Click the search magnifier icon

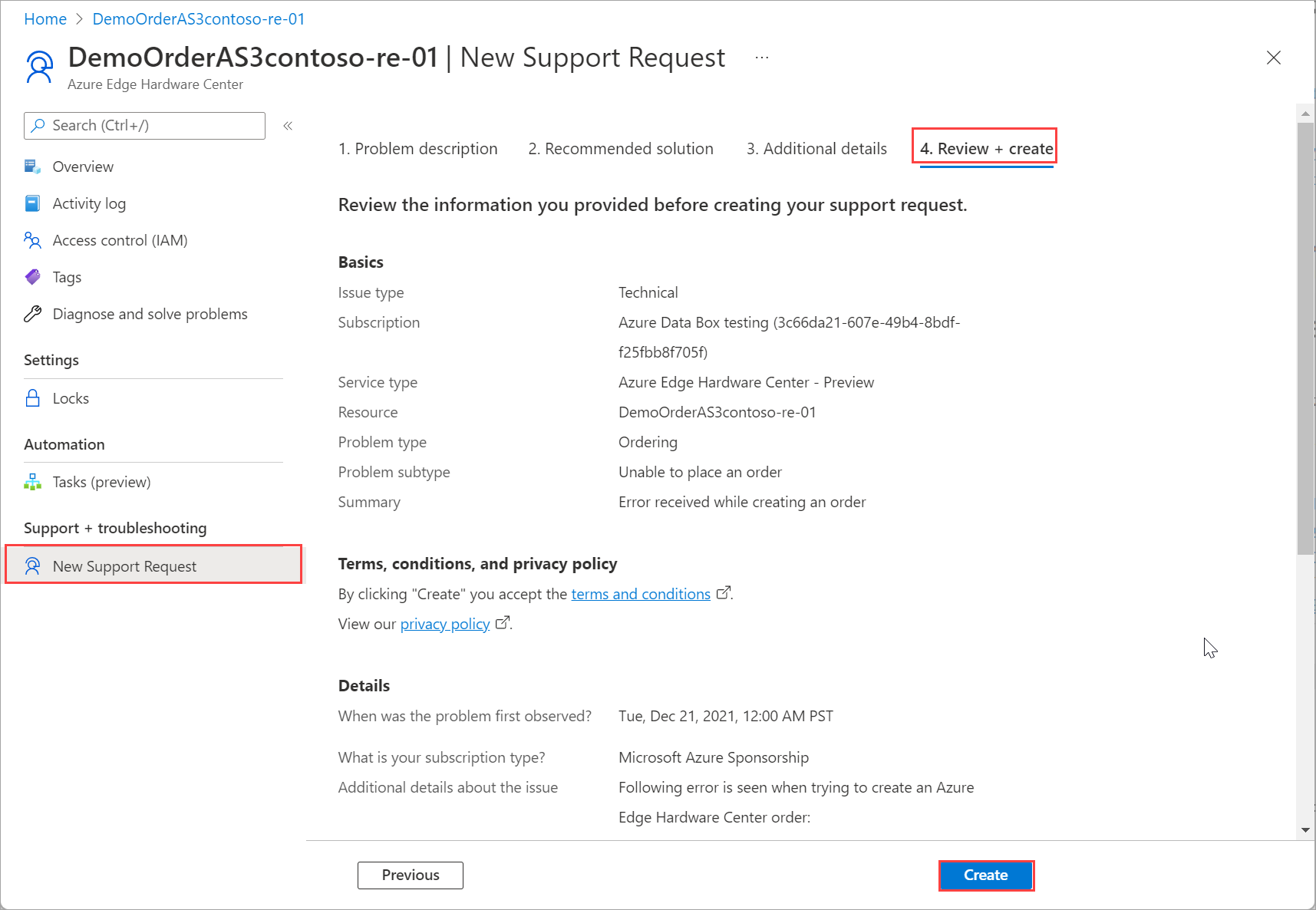(x=38, y=125)
